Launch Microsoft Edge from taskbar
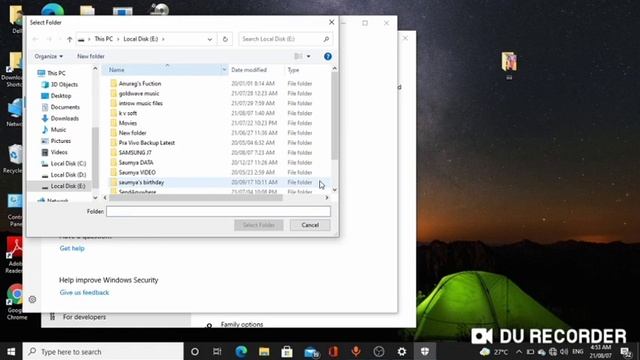Screen dimensions: 640x360 point(241,351)
